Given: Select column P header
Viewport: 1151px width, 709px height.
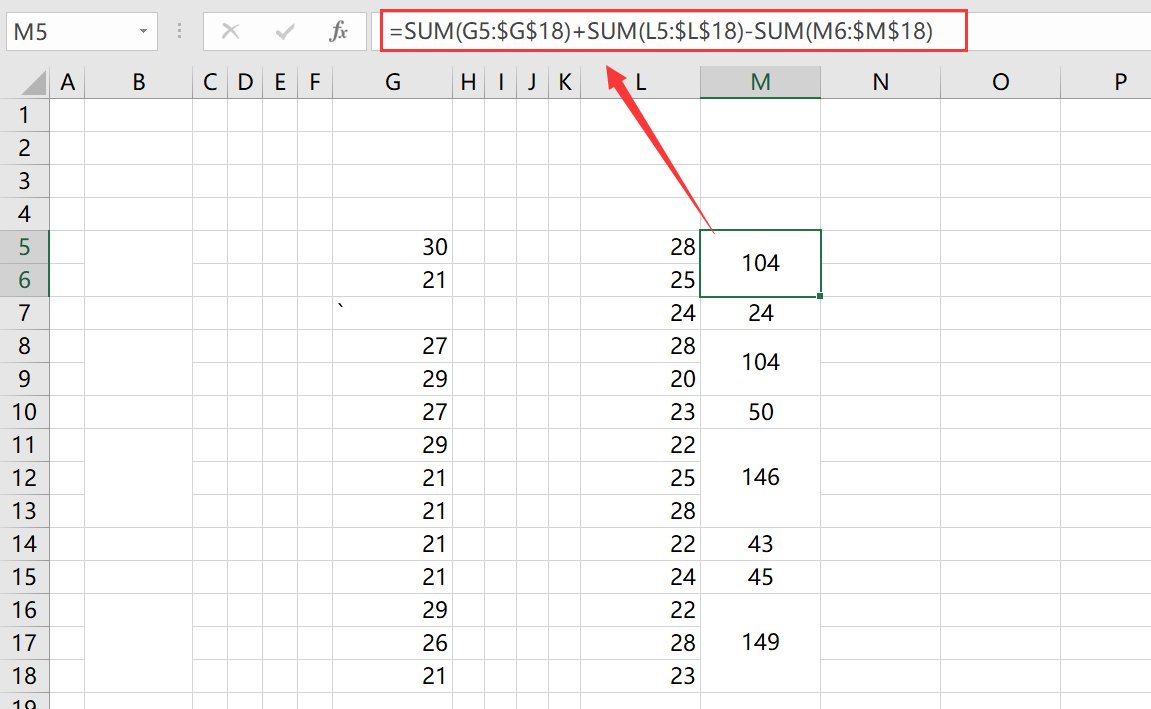Looking at the screenshot, I should (x=1119, y=83).
